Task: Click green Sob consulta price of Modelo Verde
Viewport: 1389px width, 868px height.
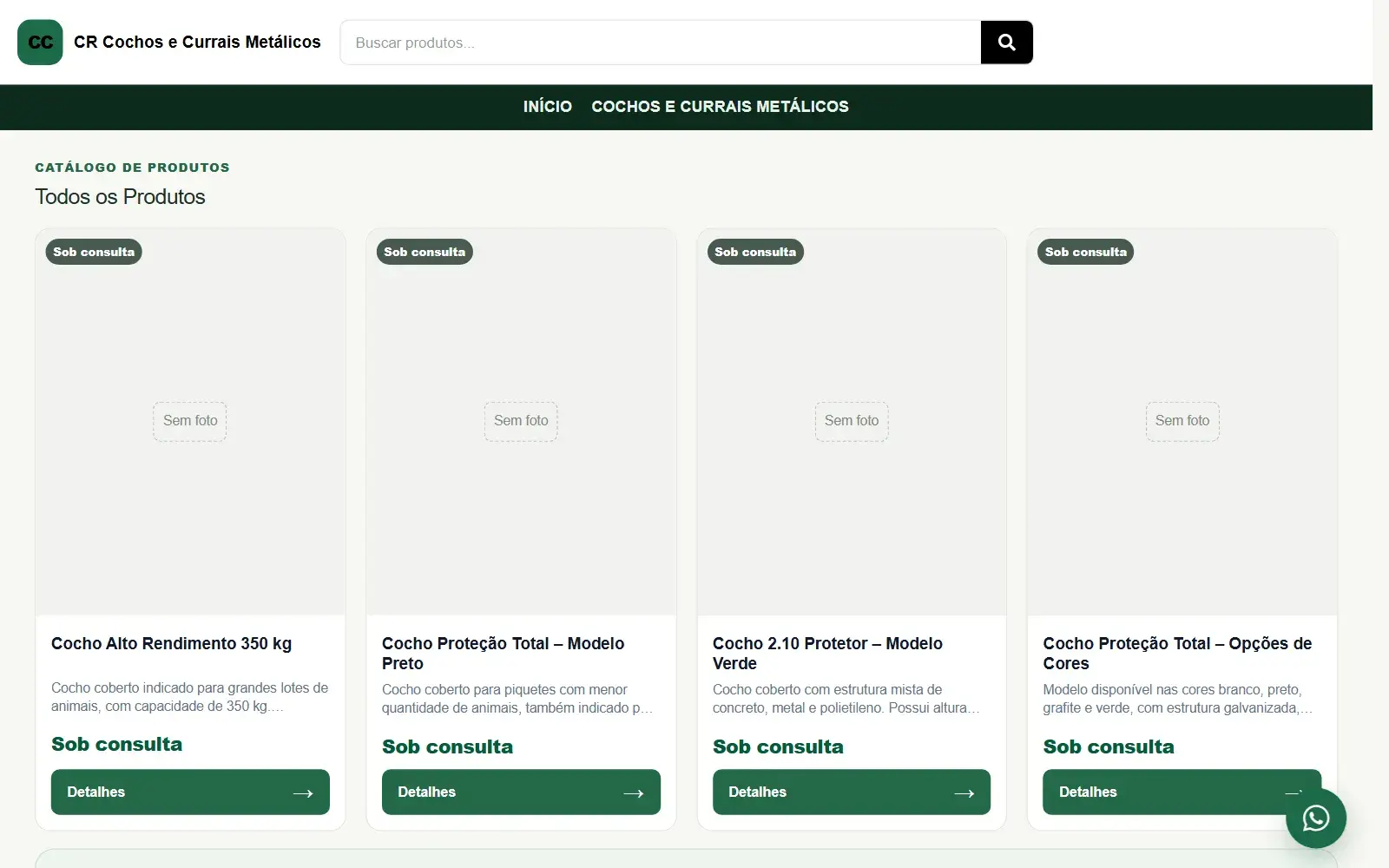Action: pyautogui.click(x=778, y=746)
